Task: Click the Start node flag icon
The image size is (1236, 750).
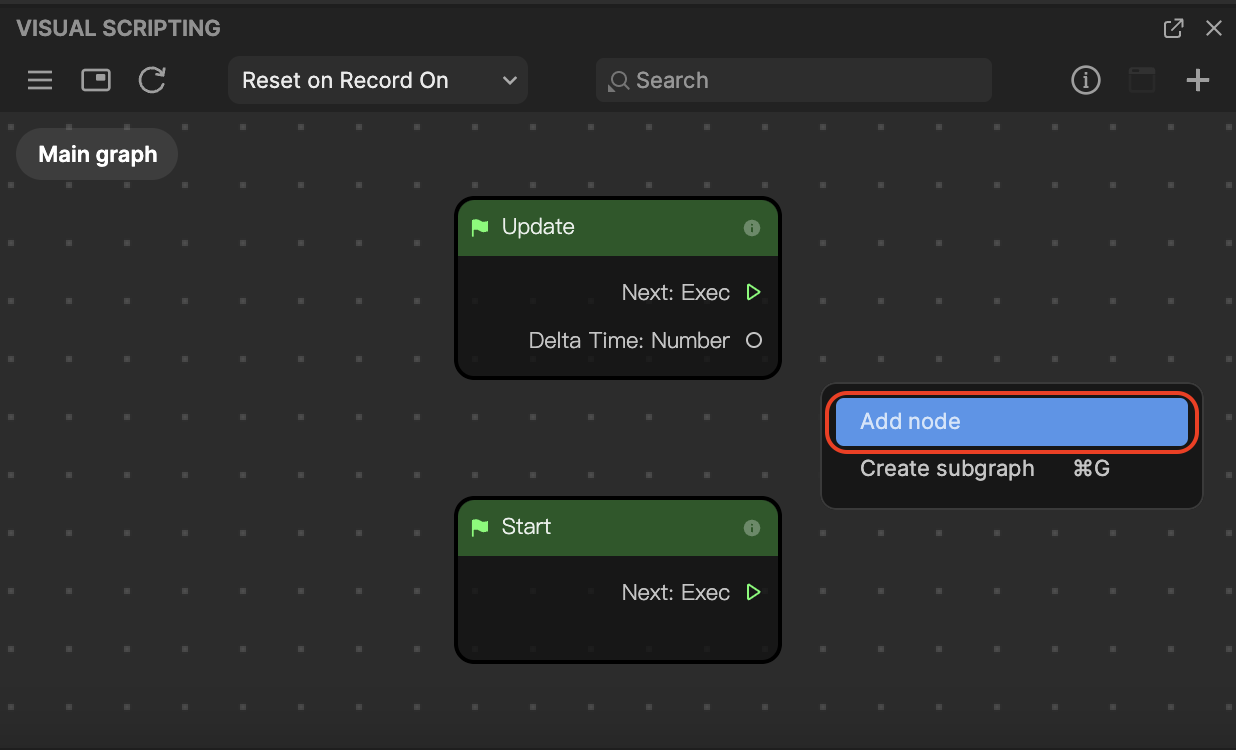Action: 480,527
